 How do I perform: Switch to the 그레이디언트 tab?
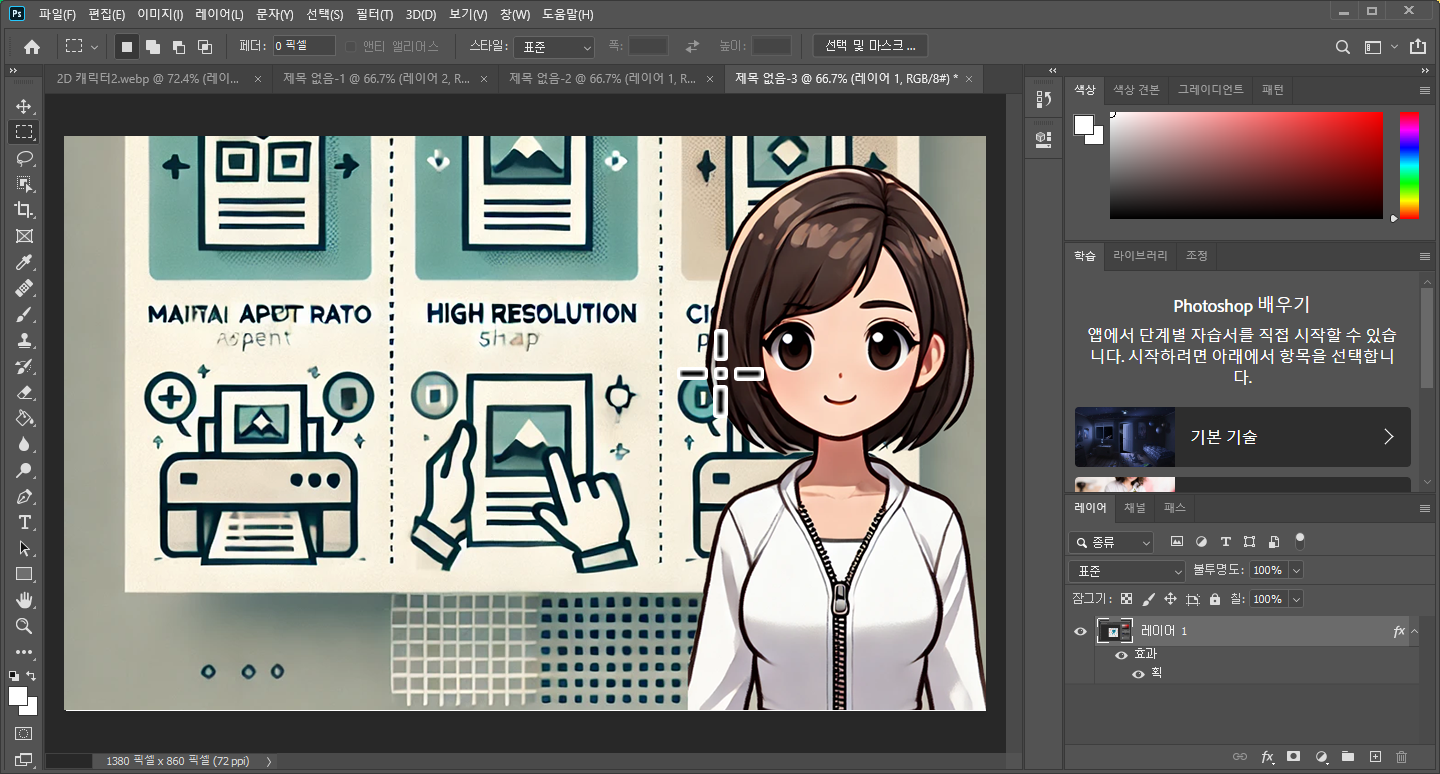(x=1210, y=90)
